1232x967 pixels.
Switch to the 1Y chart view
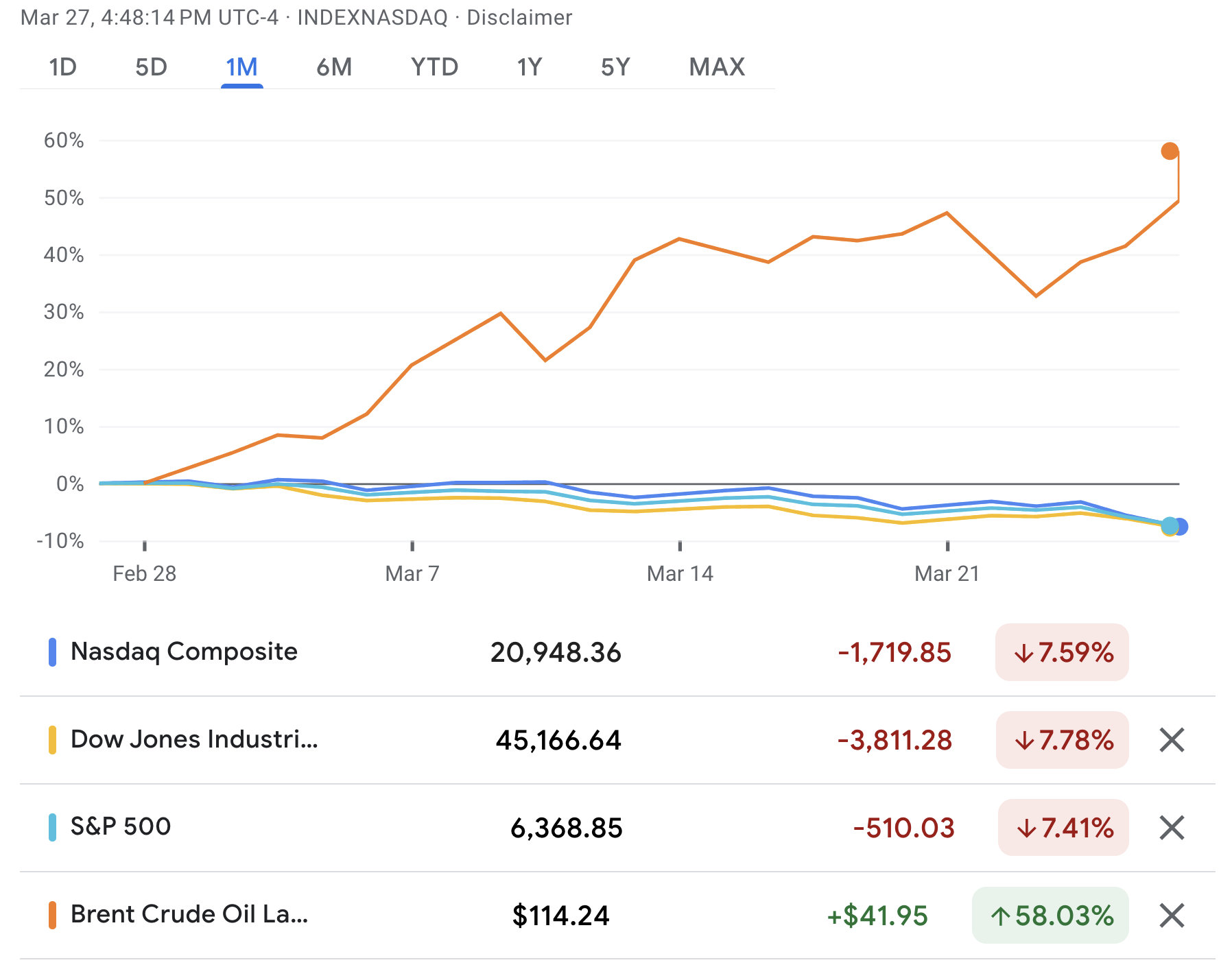[x=529, y=67]
